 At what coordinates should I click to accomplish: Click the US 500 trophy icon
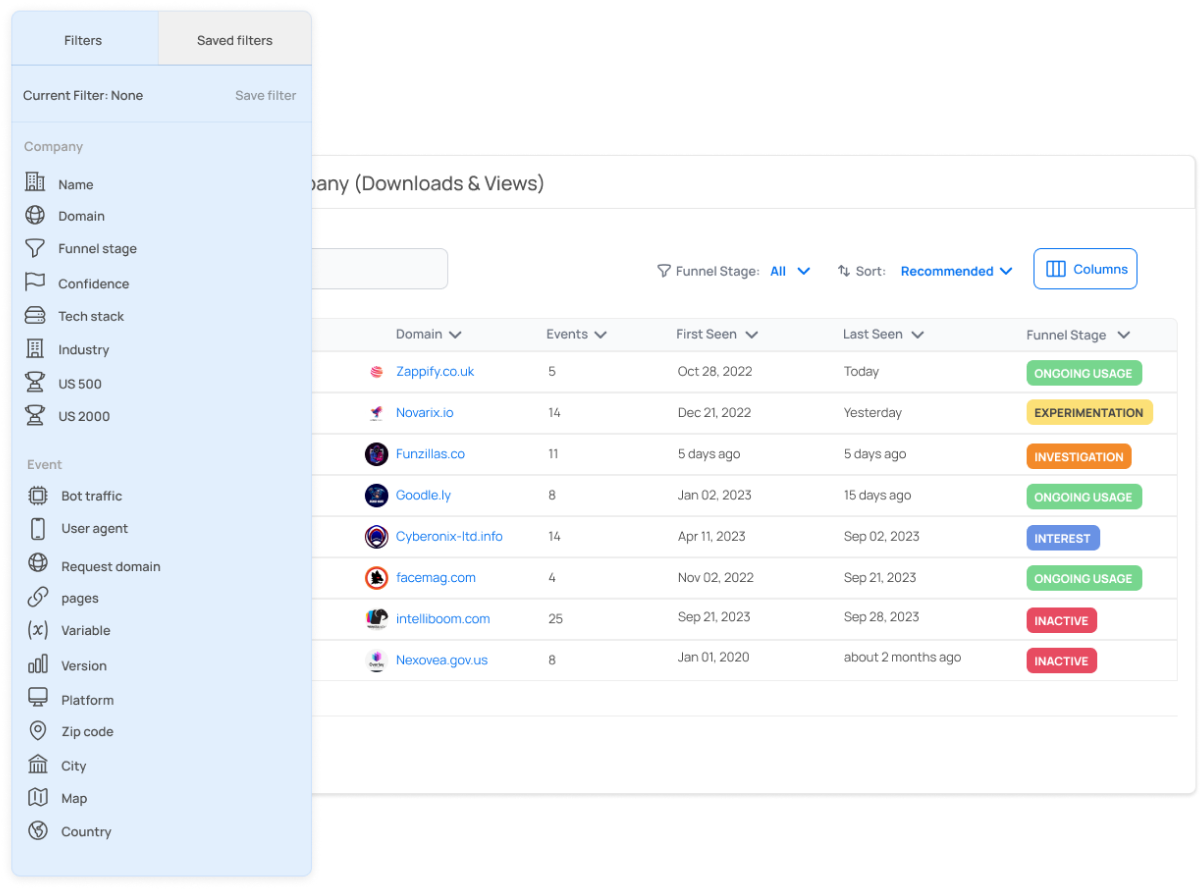35,383
